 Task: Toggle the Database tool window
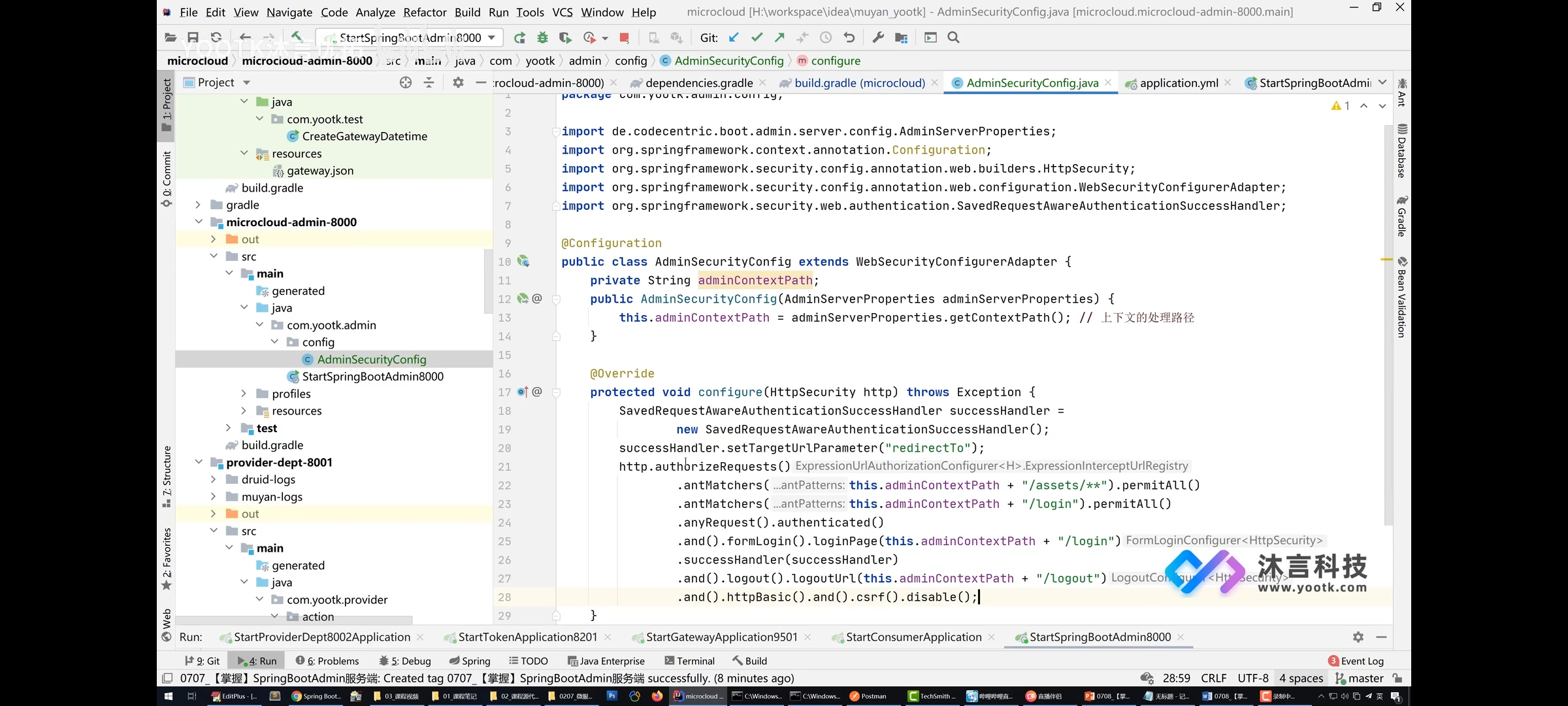click(1402, 150)
